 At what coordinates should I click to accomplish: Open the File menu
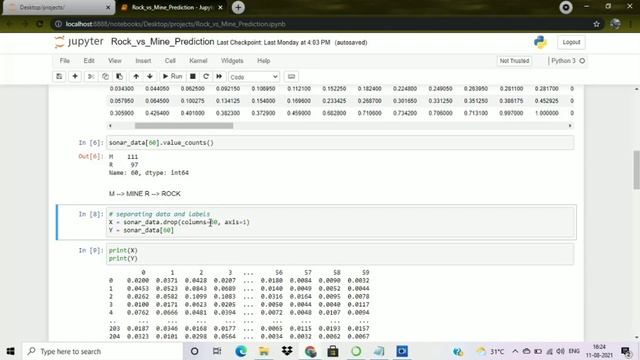pyautogui.click(x=64, y=61)
